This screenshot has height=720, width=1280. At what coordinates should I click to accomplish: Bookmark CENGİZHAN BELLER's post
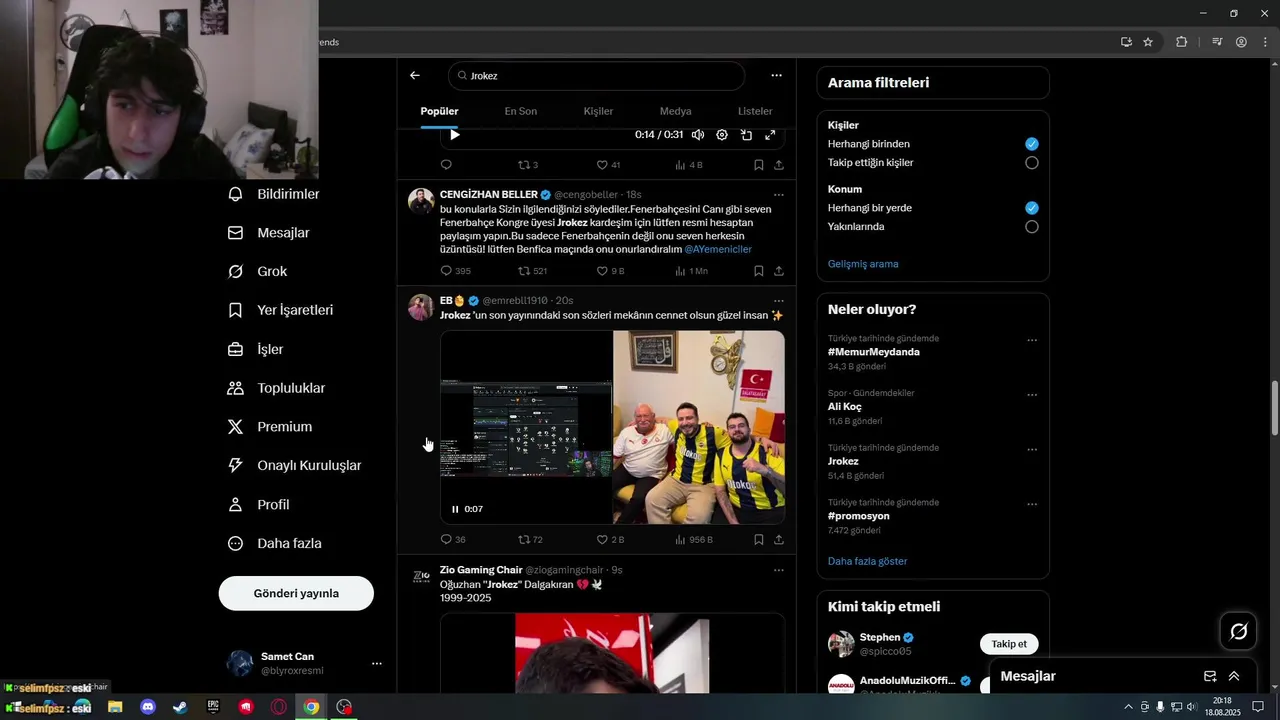759,271
